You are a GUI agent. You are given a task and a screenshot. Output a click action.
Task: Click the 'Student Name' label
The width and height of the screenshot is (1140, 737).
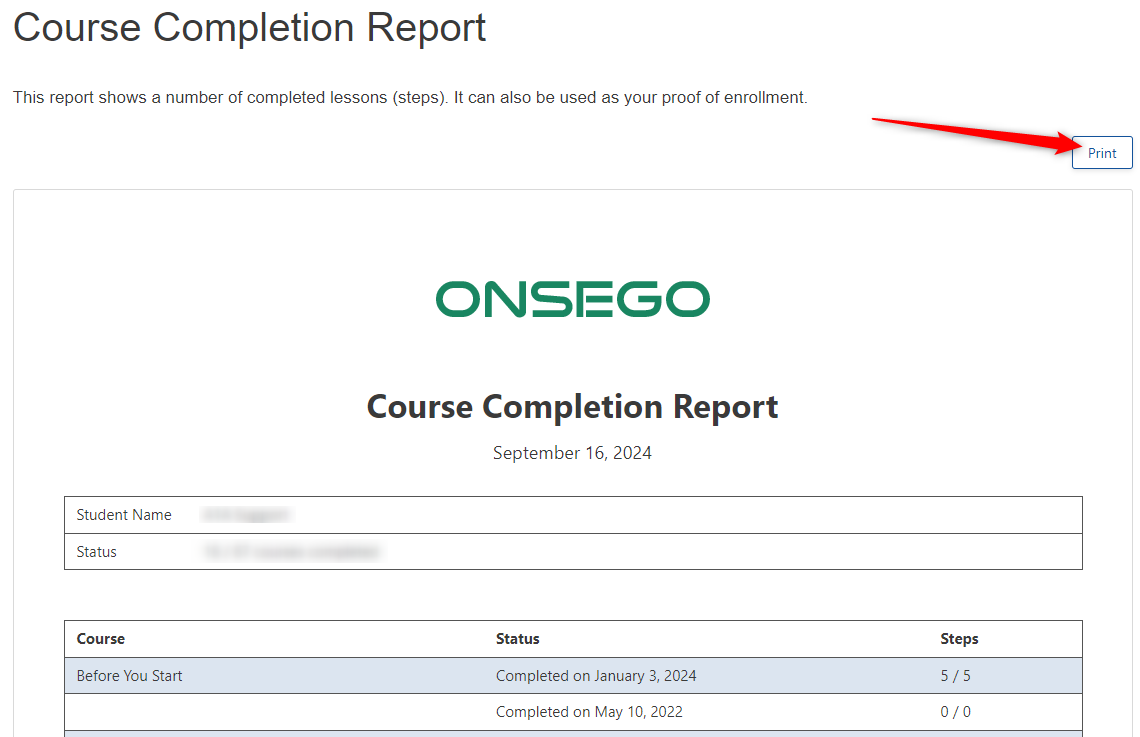(x=124, y=515)
